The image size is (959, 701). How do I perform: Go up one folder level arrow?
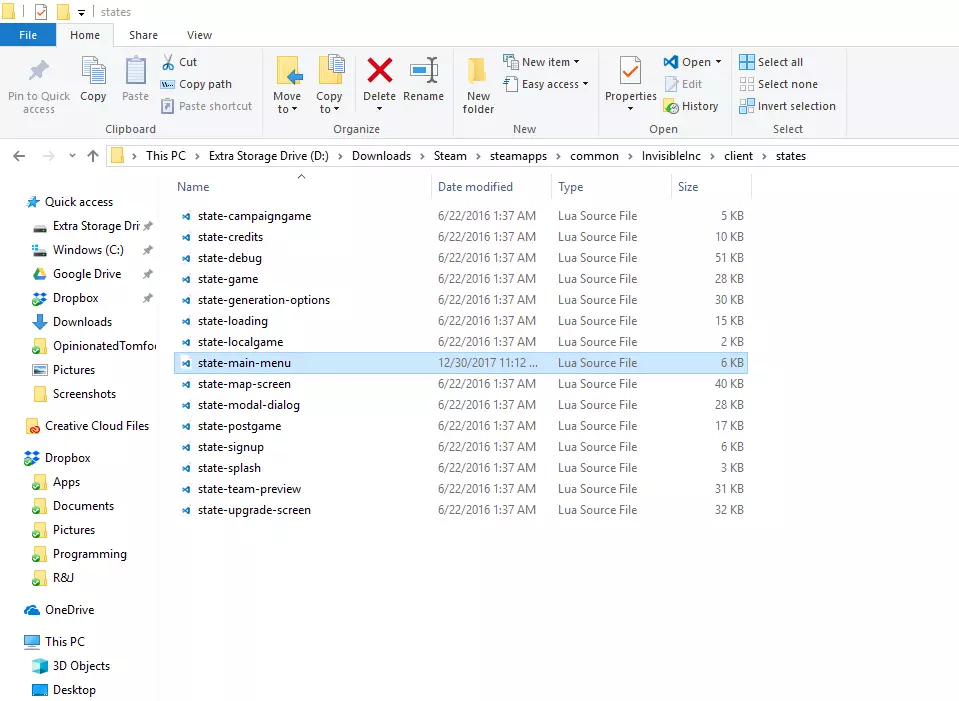tap(93, 156)
